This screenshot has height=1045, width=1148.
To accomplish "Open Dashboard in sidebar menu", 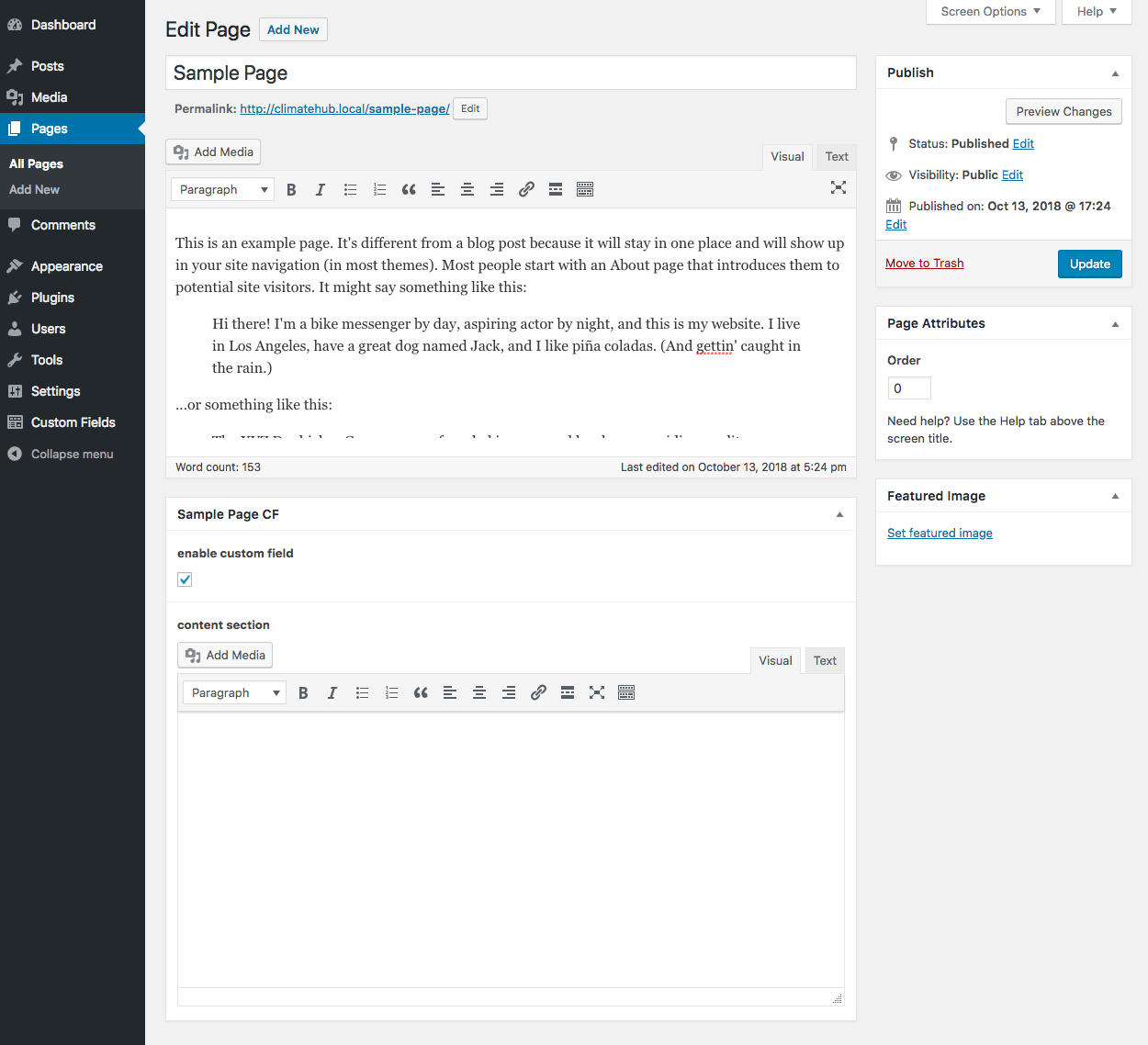I will [73, 25].
